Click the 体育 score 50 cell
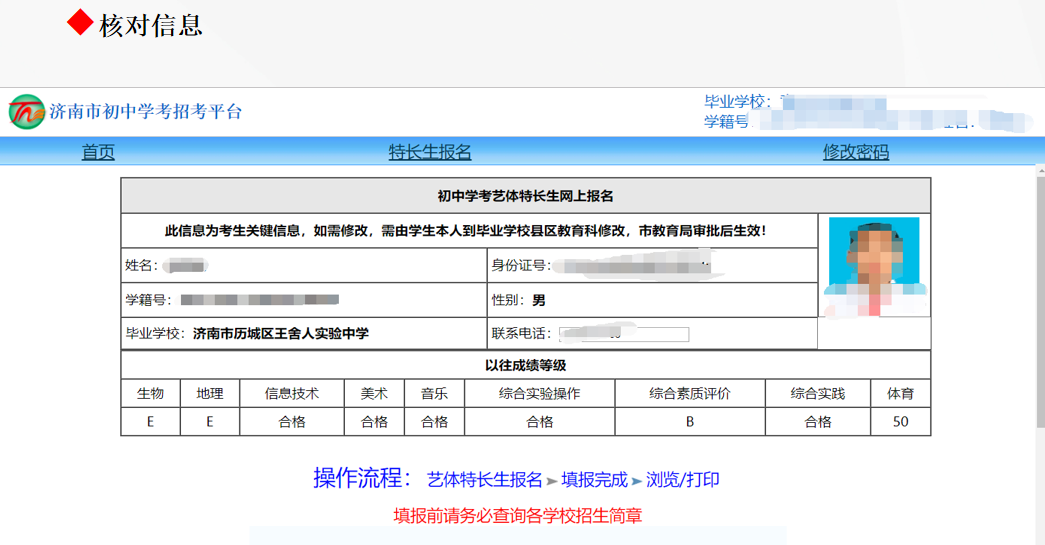1045x545 pixels. pos(900,422)
